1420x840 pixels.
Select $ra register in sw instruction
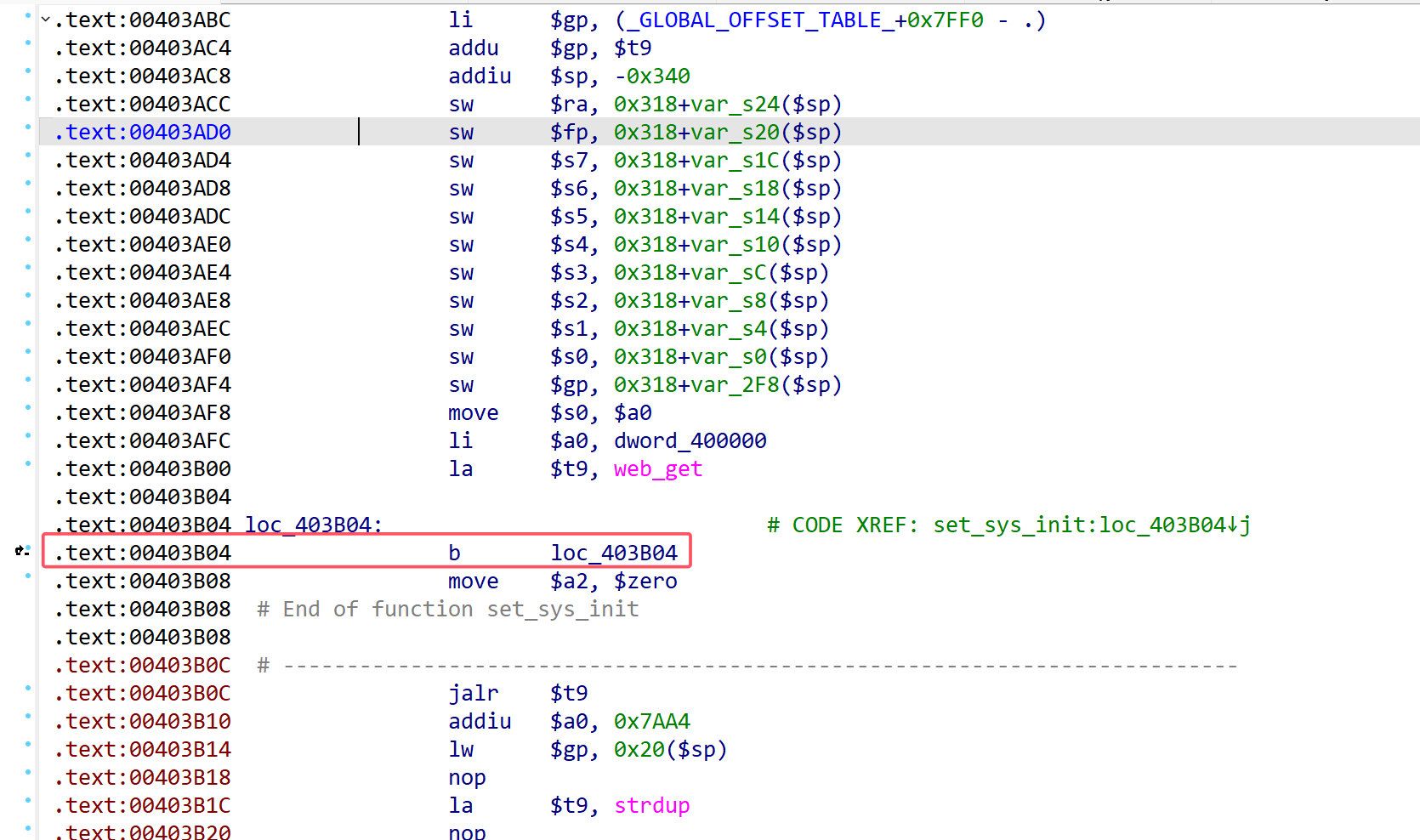coord(569,104)
